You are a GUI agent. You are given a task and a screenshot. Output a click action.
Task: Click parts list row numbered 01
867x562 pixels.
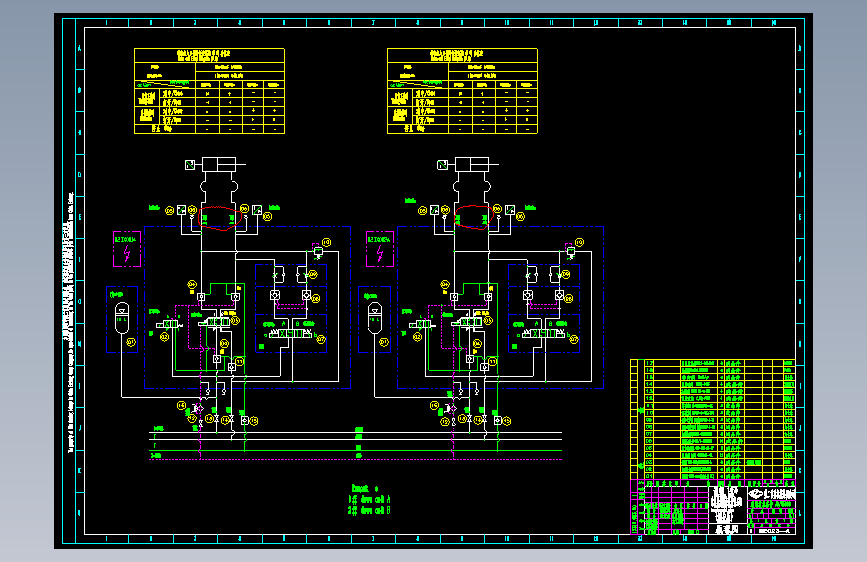click(x=713, y=476)
